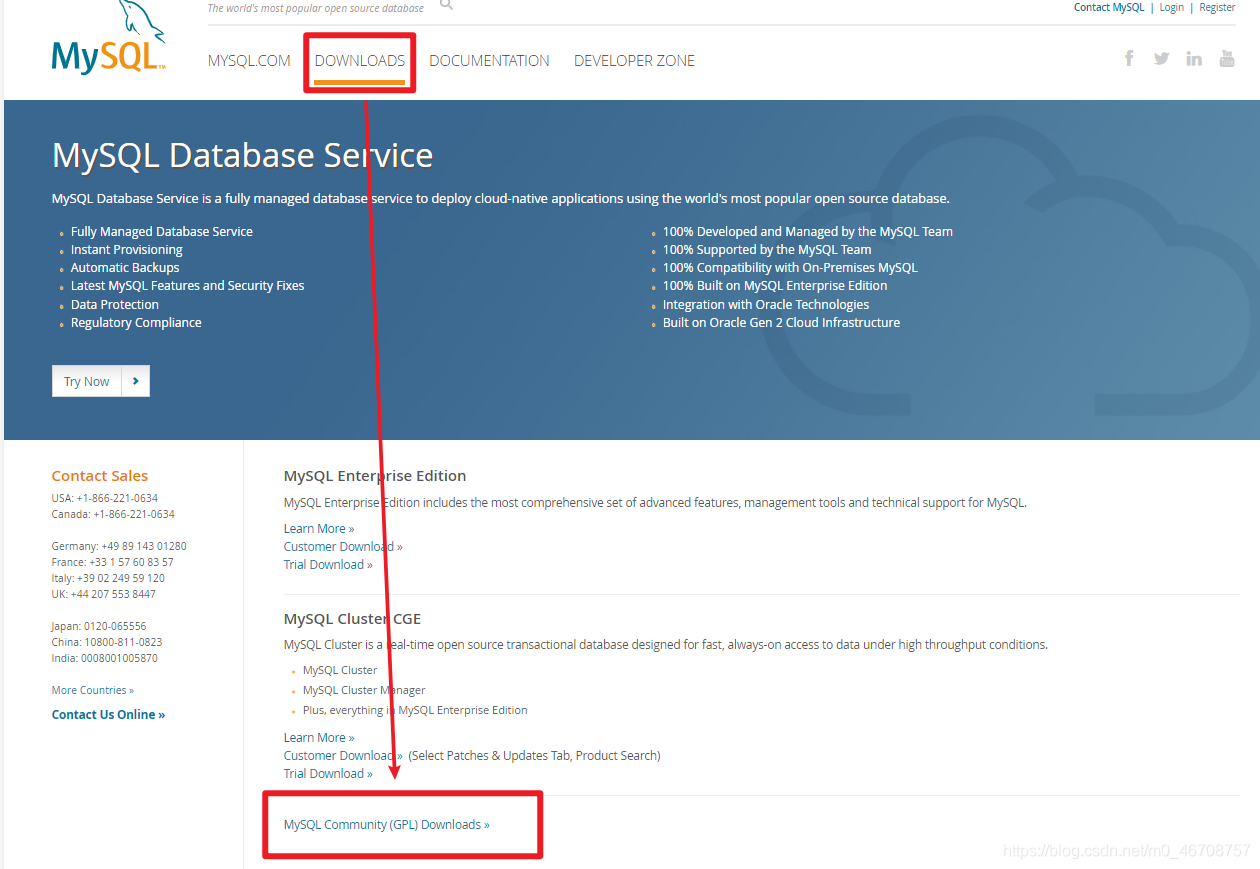Click the Login link
The height and width of the screenshot is (869, 1260).
pyautogui.click(x=1172, y=7)
